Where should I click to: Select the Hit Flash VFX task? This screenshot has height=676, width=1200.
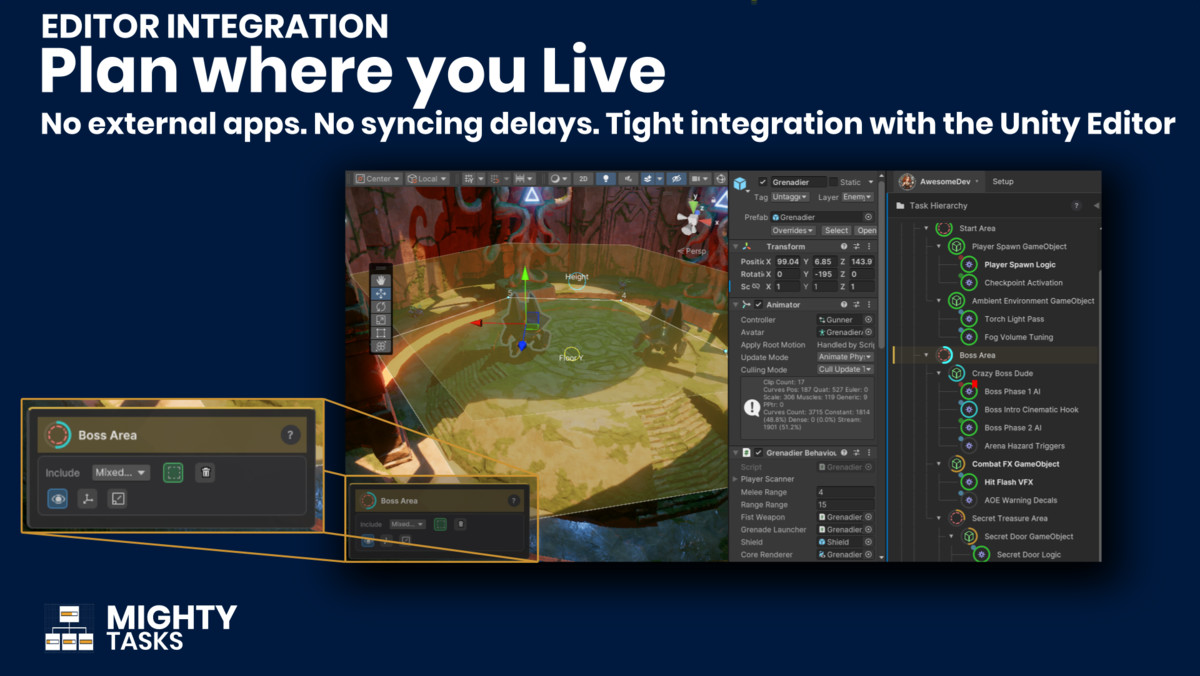pyautogui.click(x=1008, y=482)
